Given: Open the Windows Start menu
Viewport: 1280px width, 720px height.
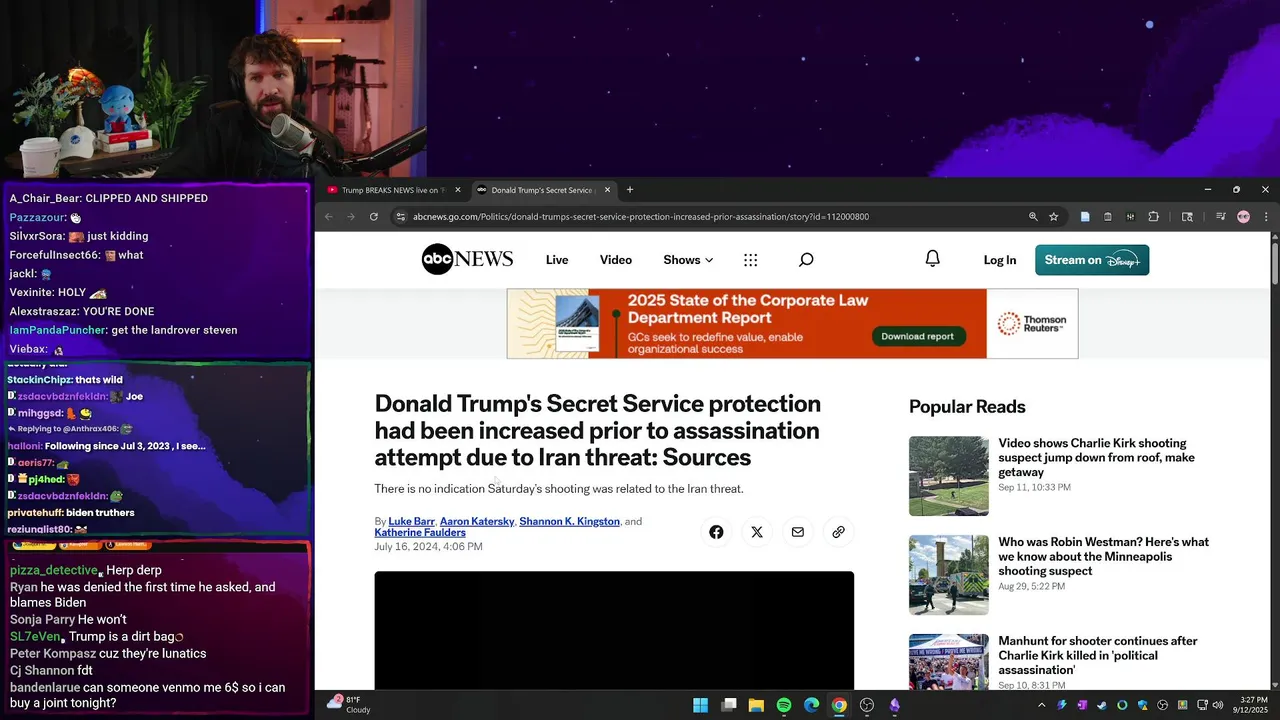Looking at the screenshot, I should 701,705.
